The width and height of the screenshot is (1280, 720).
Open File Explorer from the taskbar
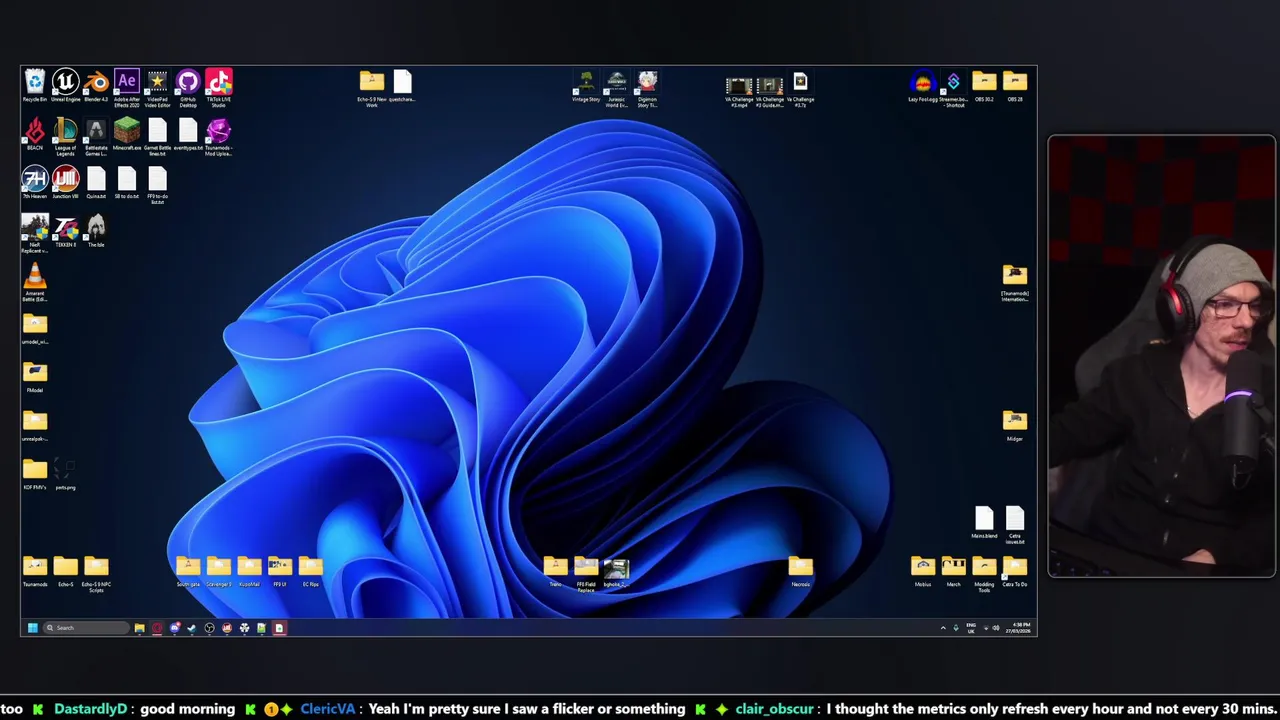click(139, 628)
